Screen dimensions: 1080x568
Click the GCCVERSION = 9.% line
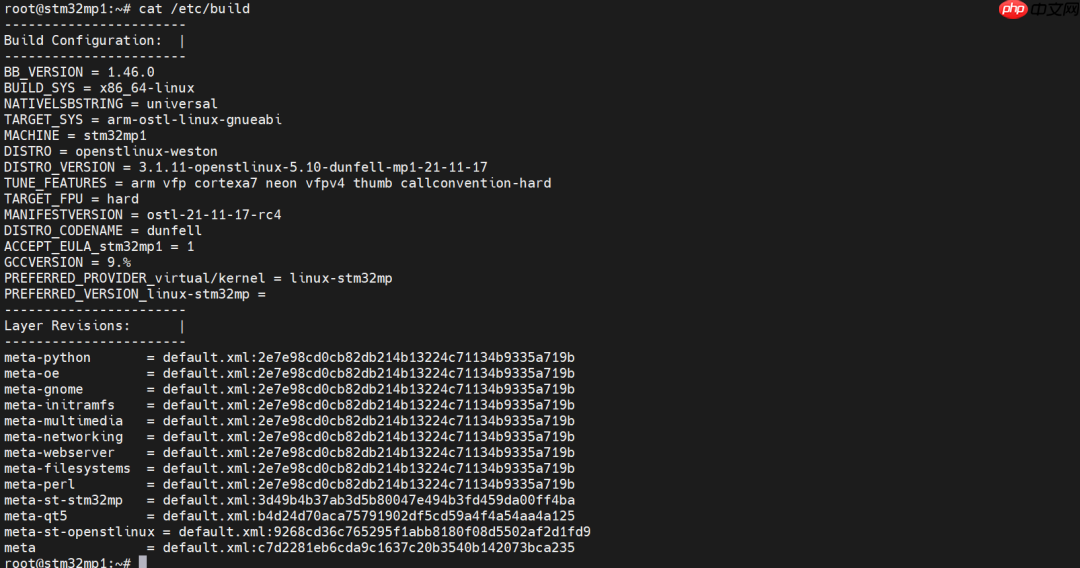click(68, 262)
